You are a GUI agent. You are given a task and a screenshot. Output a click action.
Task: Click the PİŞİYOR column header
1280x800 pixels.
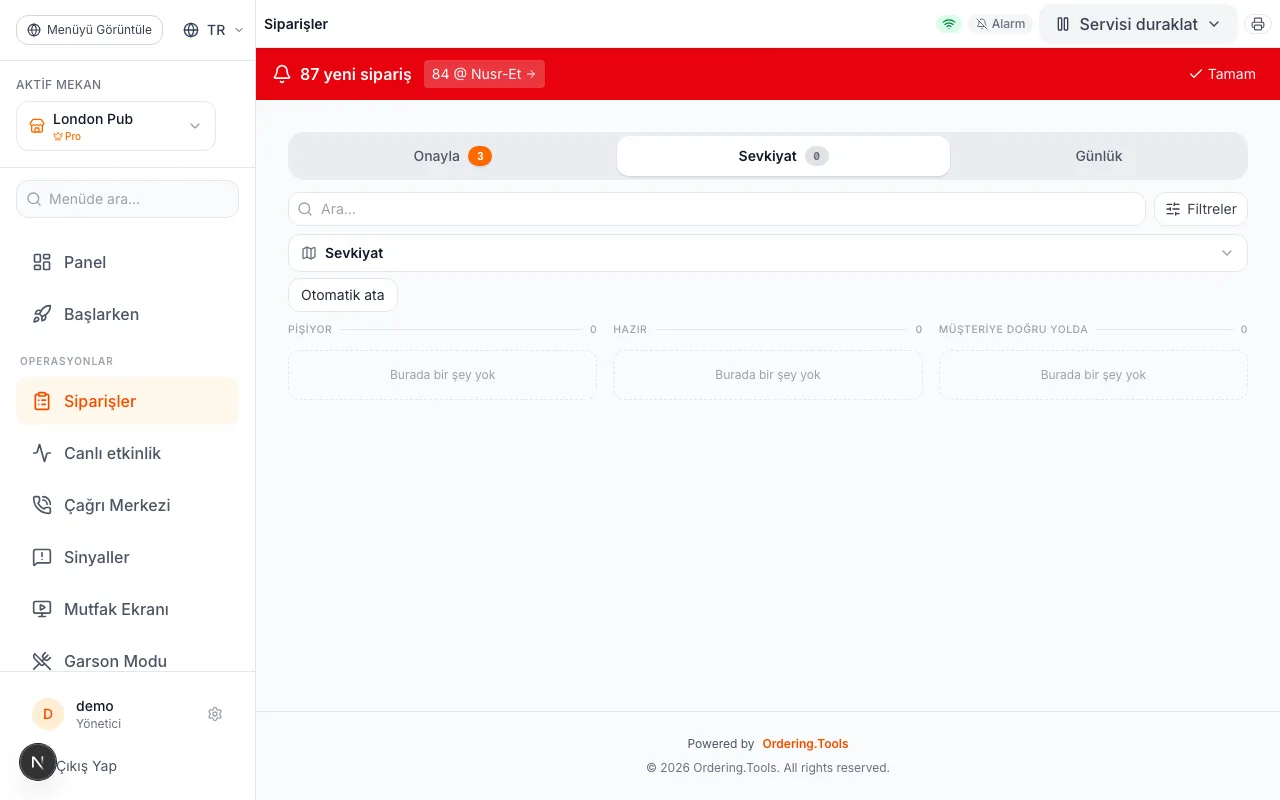pos(310,329)
